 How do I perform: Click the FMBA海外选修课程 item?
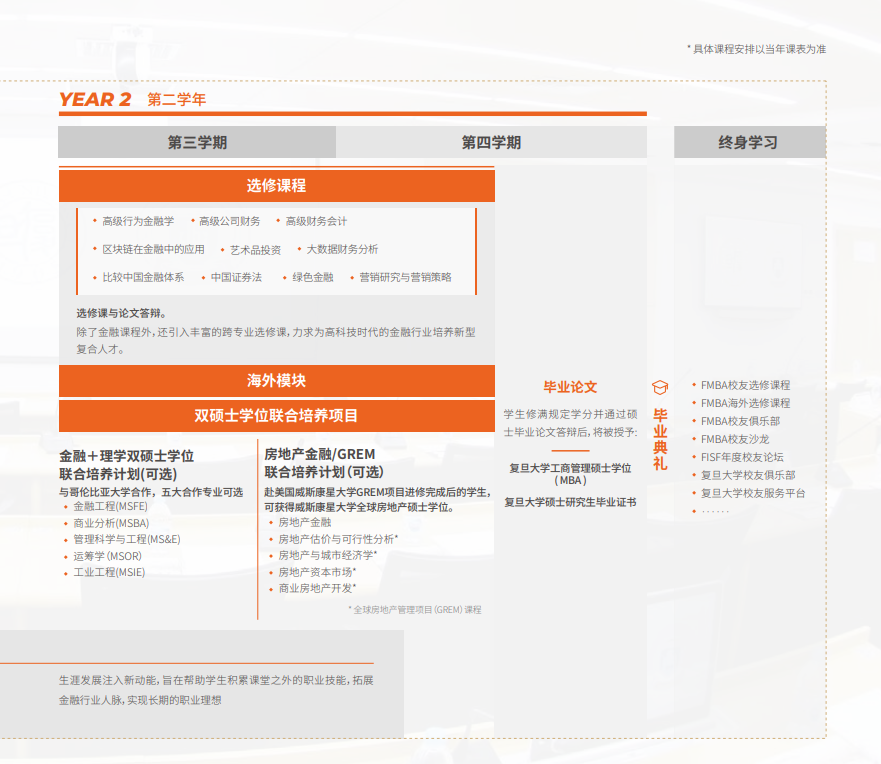coord(745,403)
